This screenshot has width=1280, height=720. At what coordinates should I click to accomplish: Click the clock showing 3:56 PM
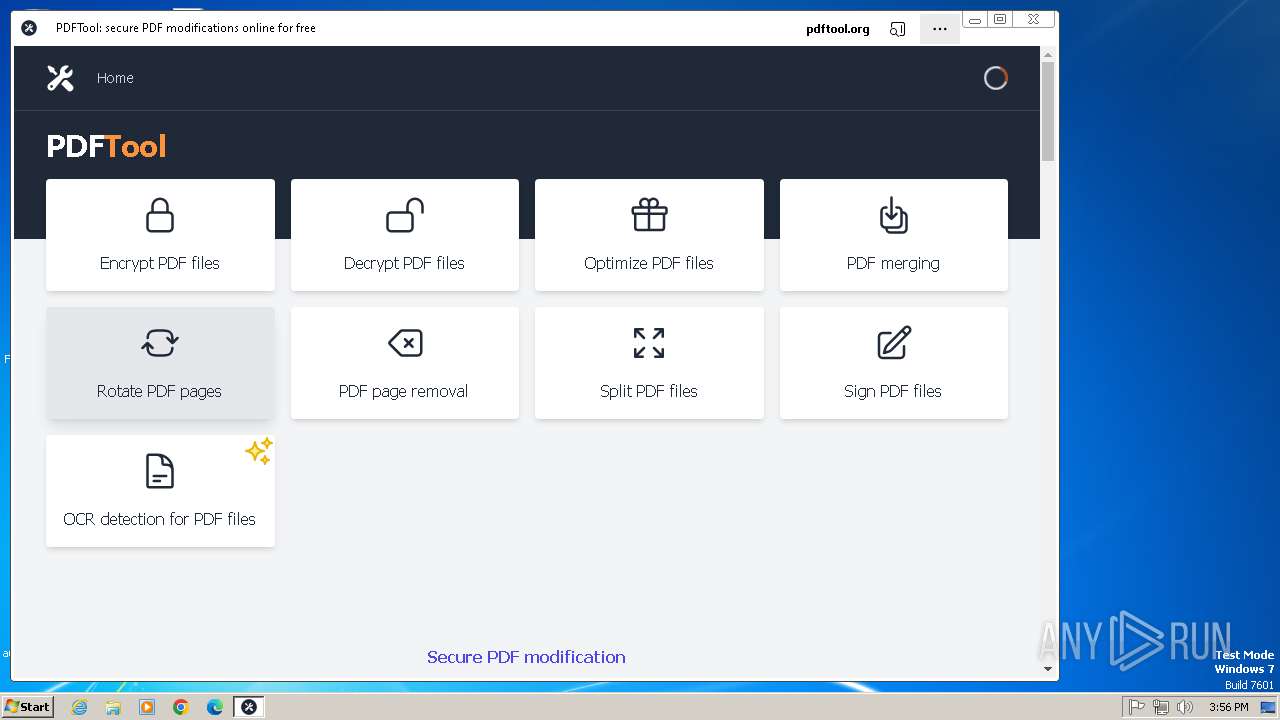coord(1228,707)
